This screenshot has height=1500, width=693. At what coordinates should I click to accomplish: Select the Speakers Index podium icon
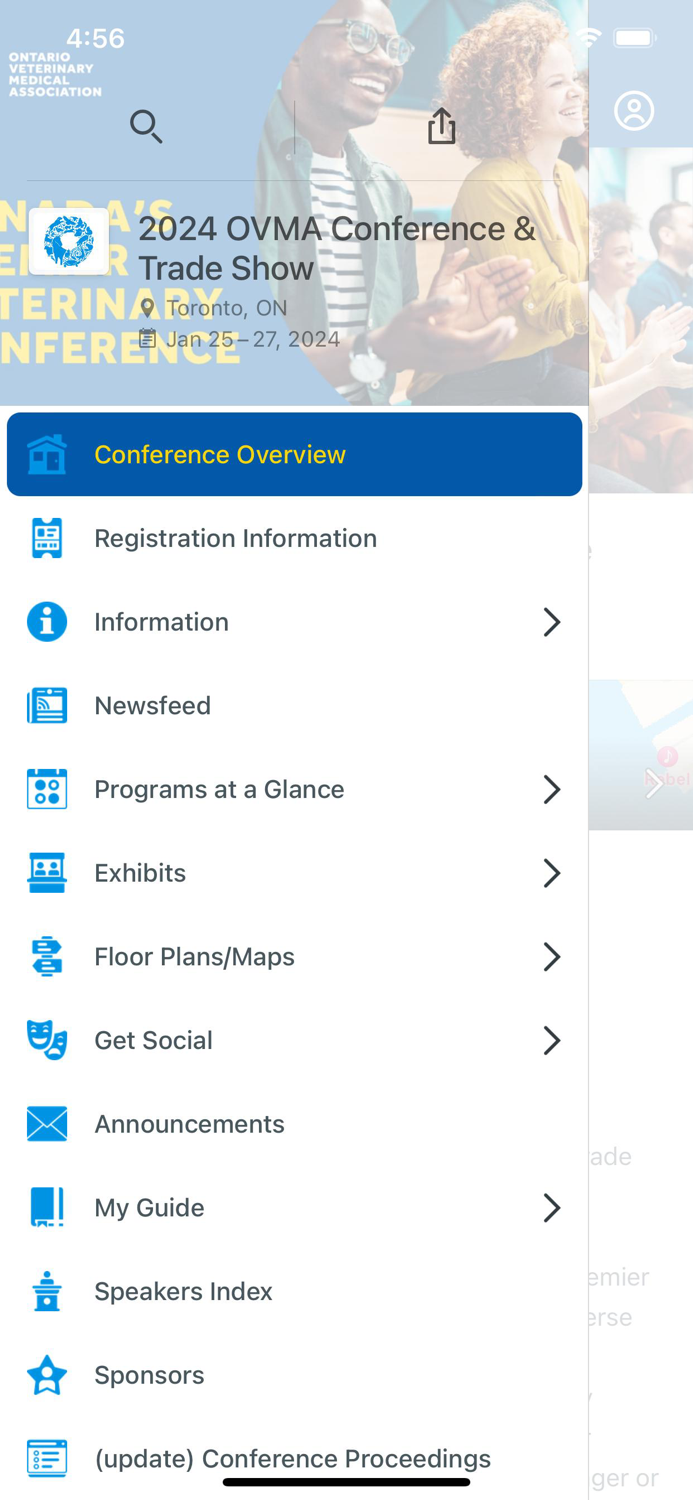pyautogui.click(x=46, y=1291)
